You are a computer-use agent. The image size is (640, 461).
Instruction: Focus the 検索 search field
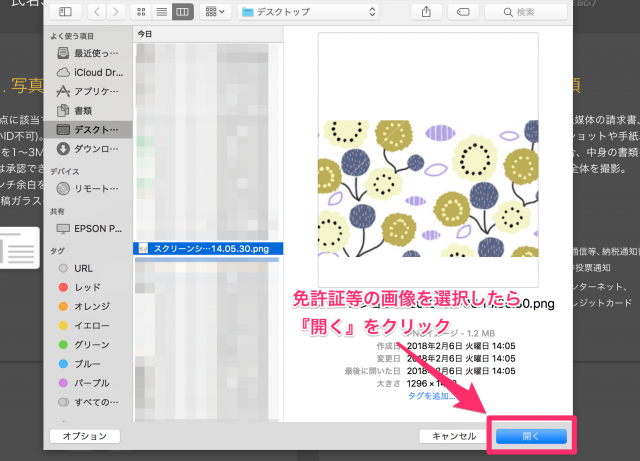coord(526,12)
